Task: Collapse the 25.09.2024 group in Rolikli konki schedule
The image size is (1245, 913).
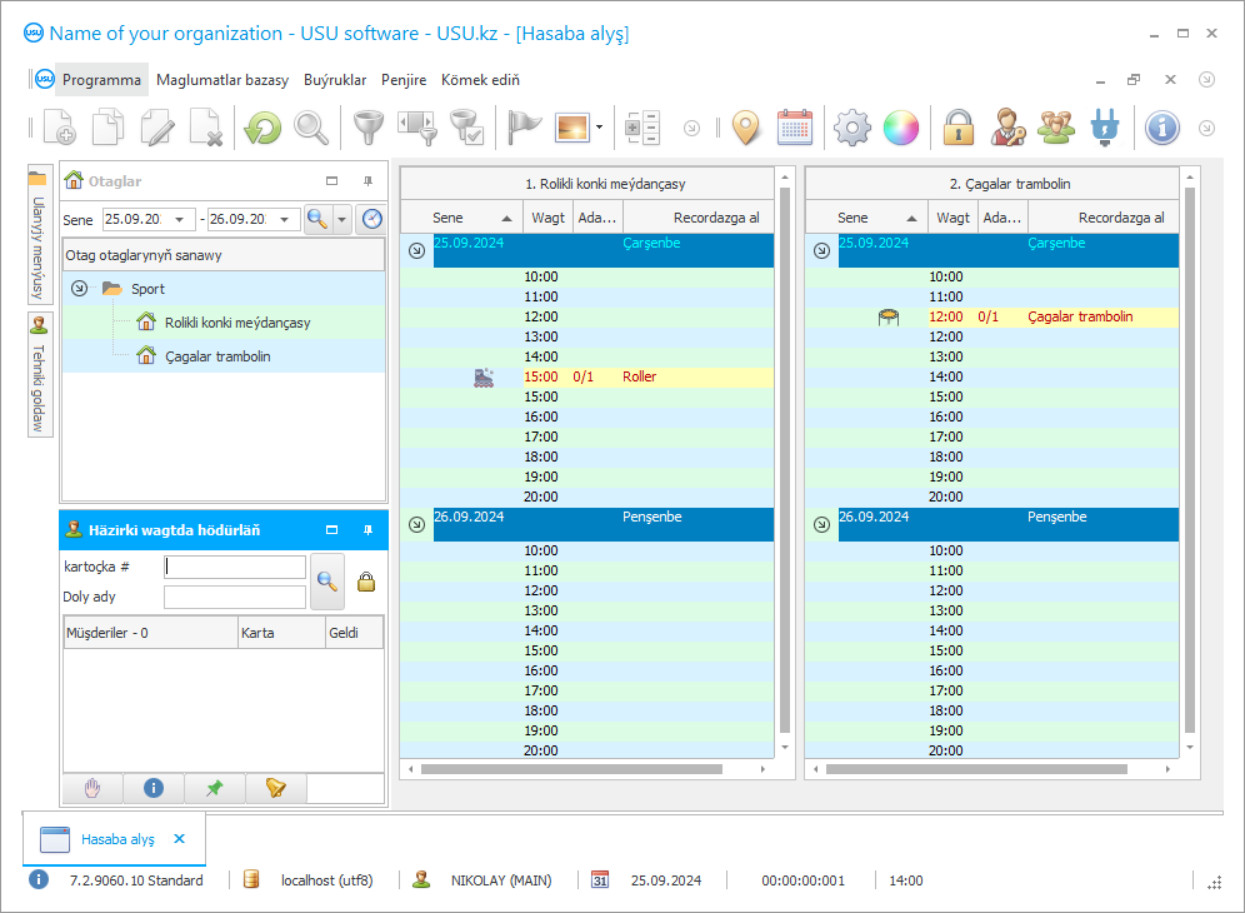Action: point(416,251)
